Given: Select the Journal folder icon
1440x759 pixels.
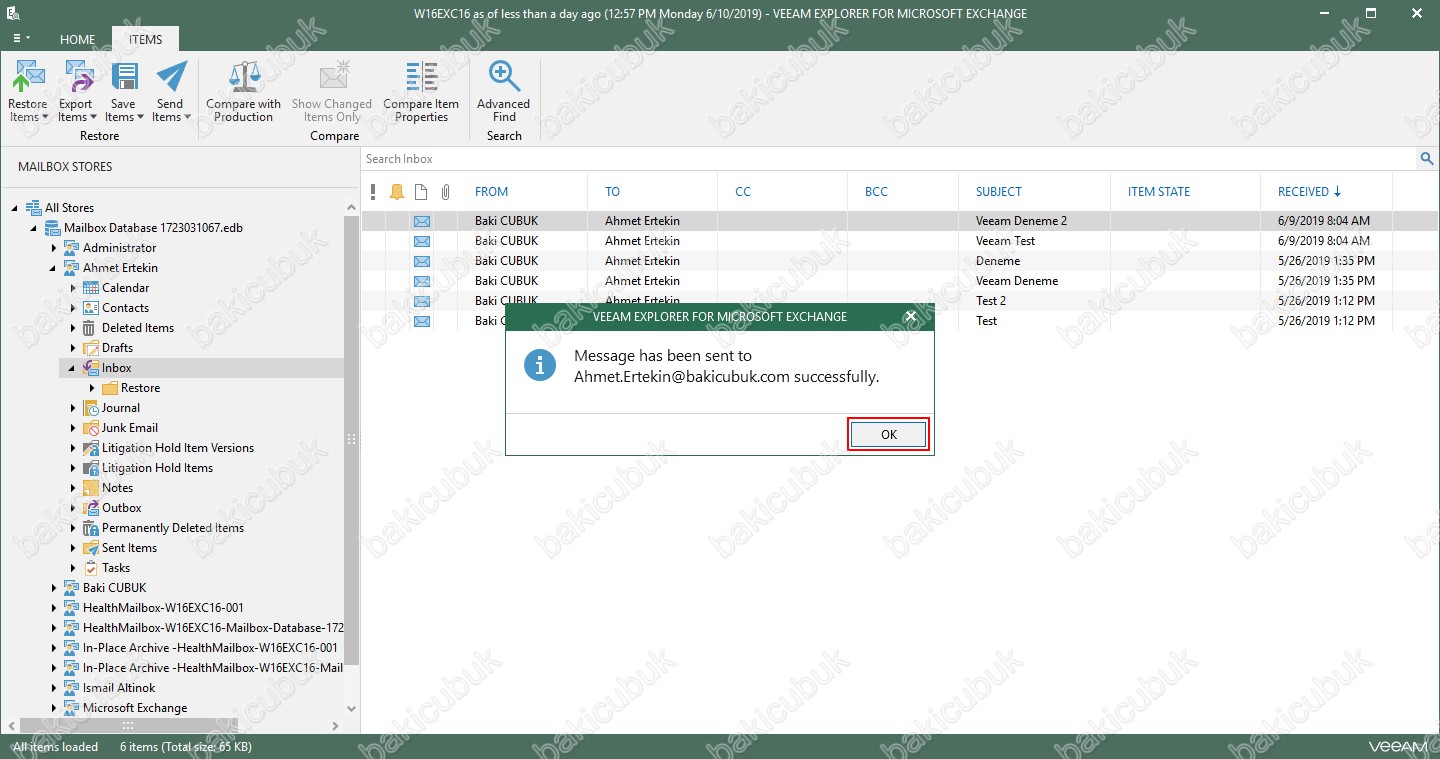Looking at the screenshot, I should pos(91,408).
